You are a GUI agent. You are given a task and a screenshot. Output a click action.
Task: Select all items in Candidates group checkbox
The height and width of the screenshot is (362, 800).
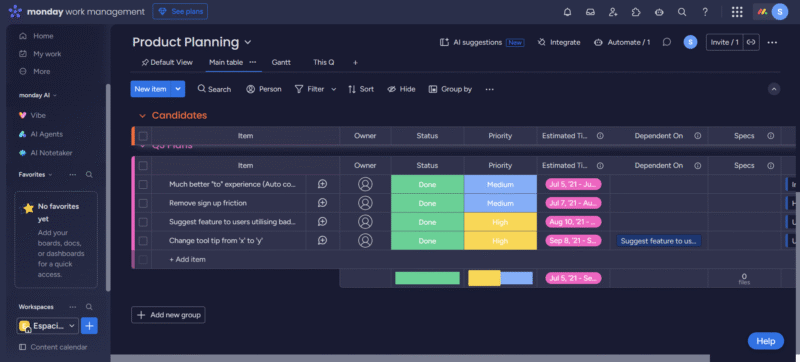point(143,136)
